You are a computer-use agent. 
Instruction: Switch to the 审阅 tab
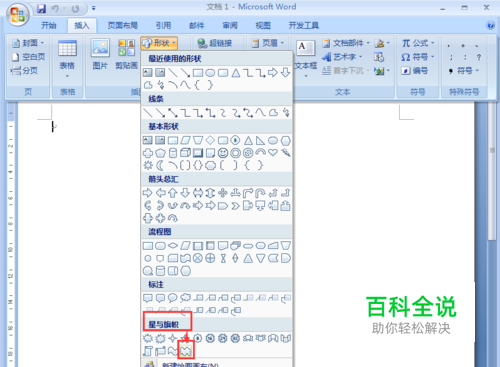[230, 25]
